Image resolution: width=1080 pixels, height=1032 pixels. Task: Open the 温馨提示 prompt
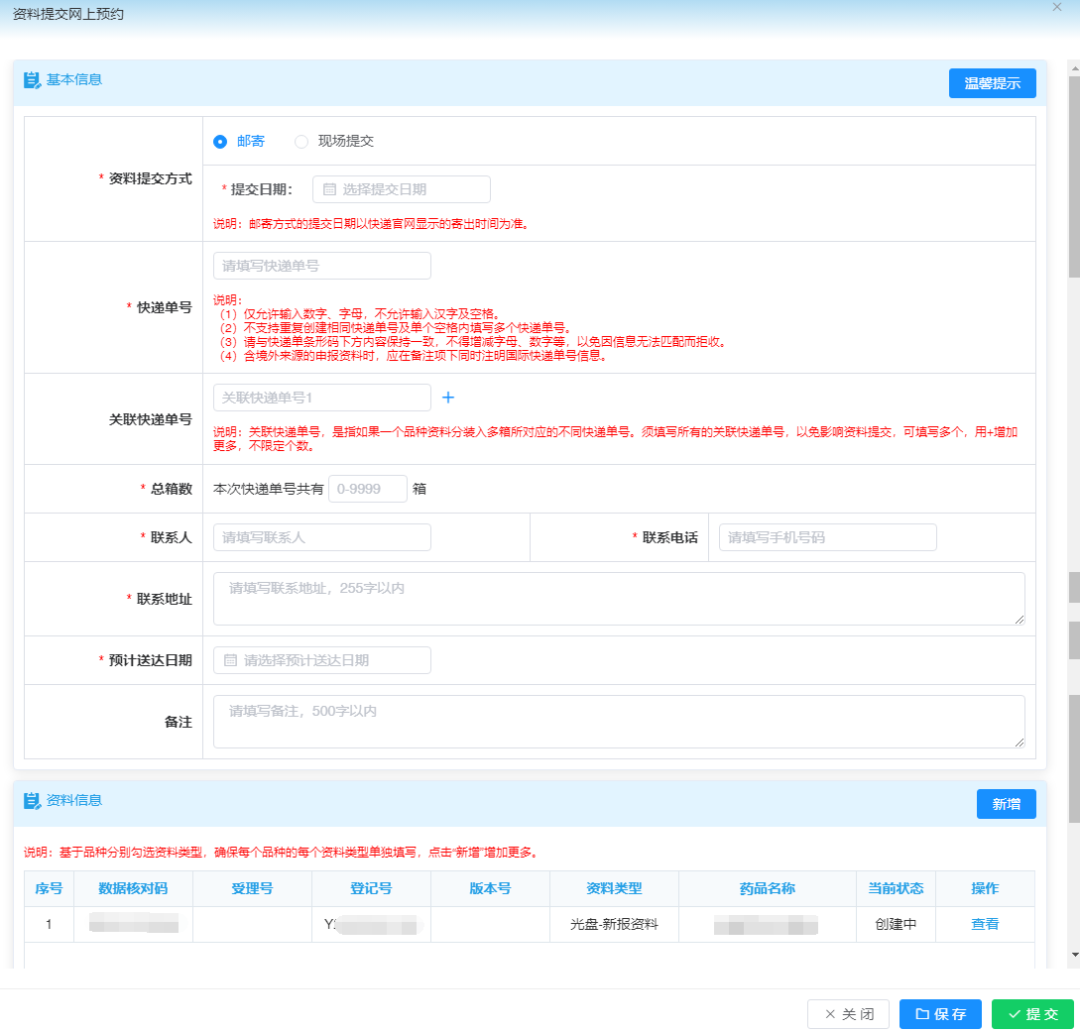[x=992, y=83]
